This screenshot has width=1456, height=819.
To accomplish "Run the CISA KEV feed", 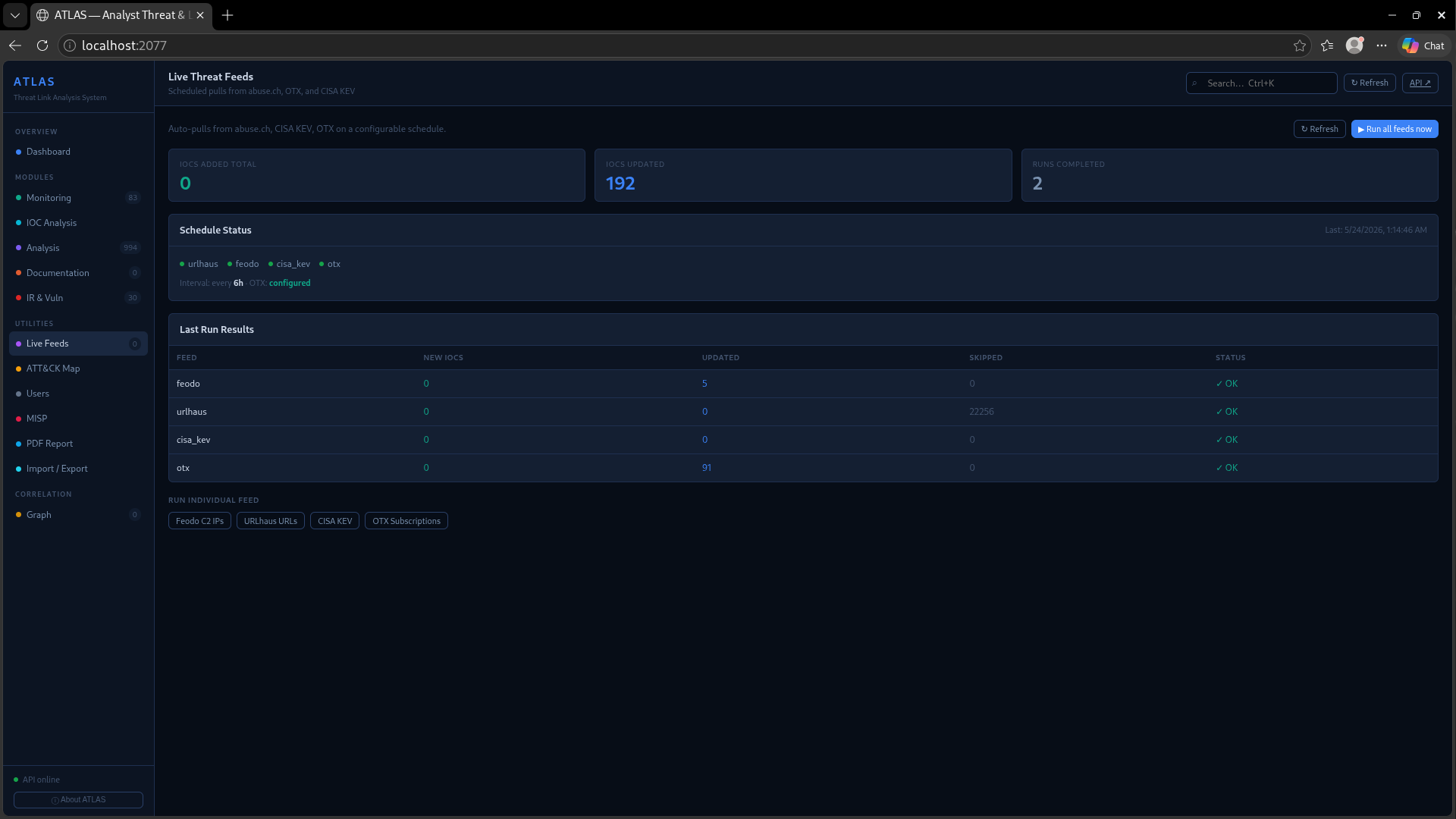I will pyautogui.click(x=334, y=521).
